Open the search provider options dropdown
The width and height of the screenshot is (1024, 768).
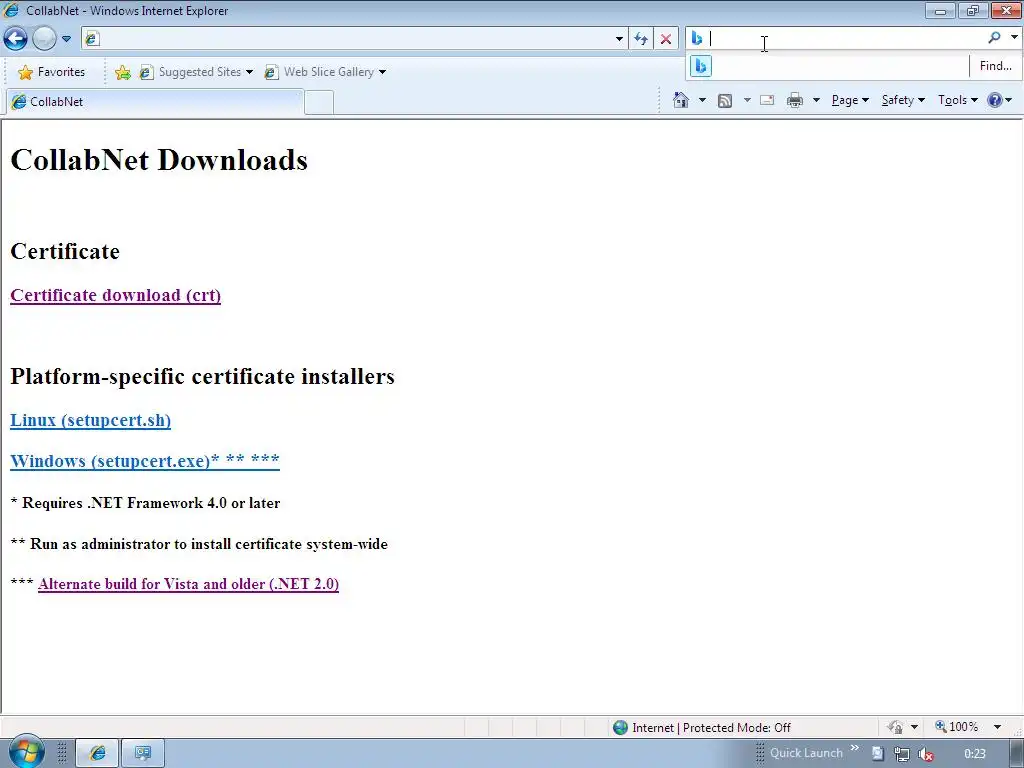coord(1014,38)
